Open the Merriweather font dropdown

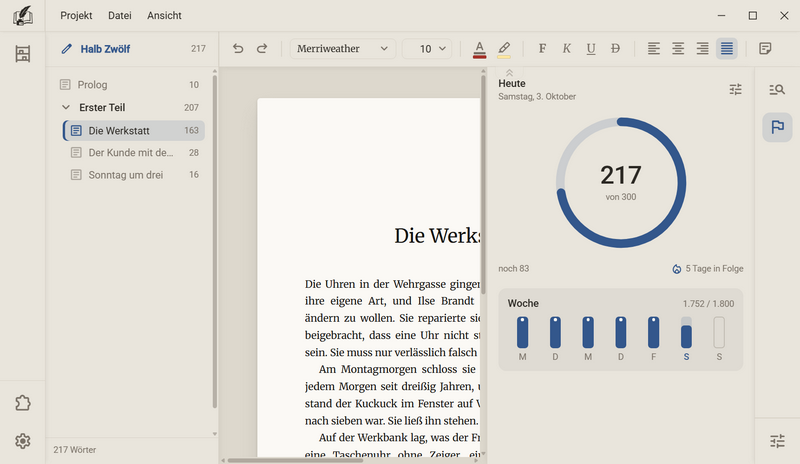point(342,48)
